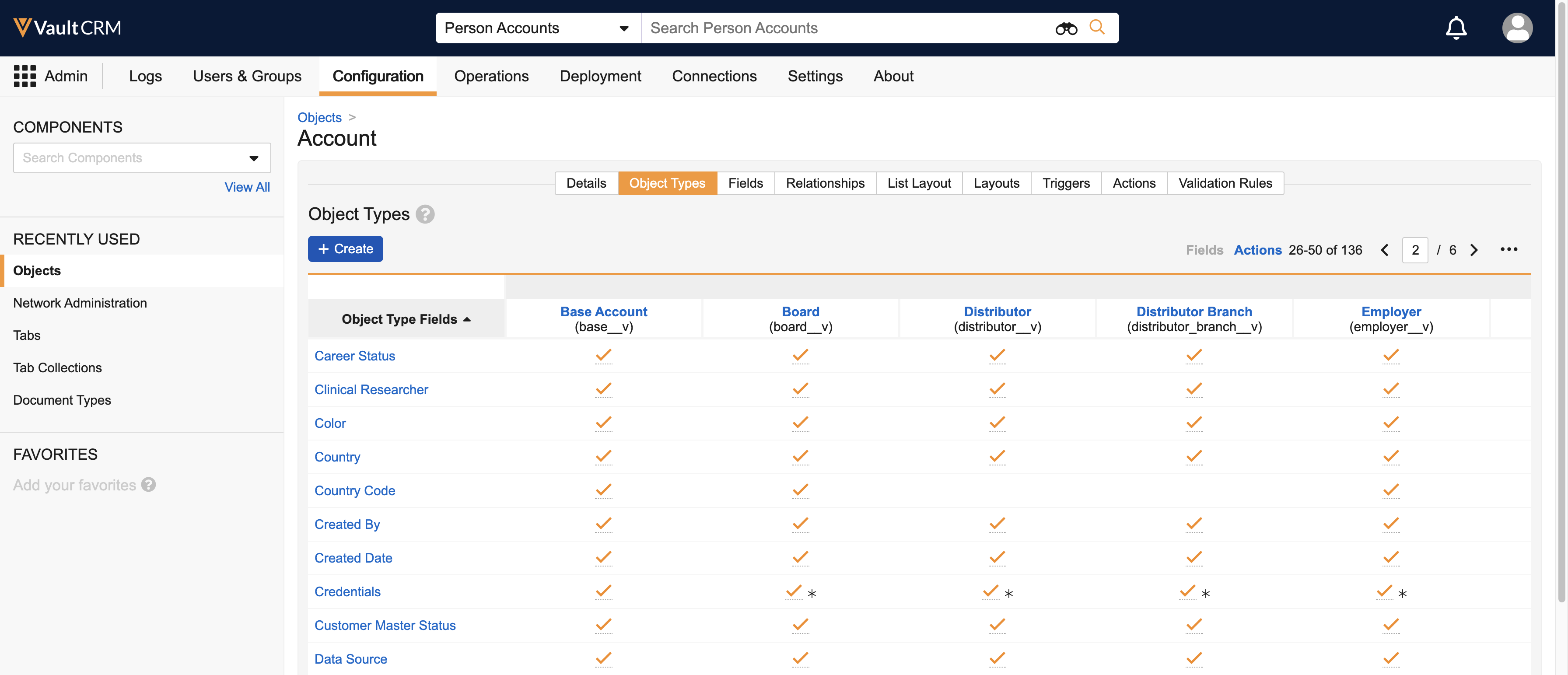Go to the previous page arrow

1384,250
